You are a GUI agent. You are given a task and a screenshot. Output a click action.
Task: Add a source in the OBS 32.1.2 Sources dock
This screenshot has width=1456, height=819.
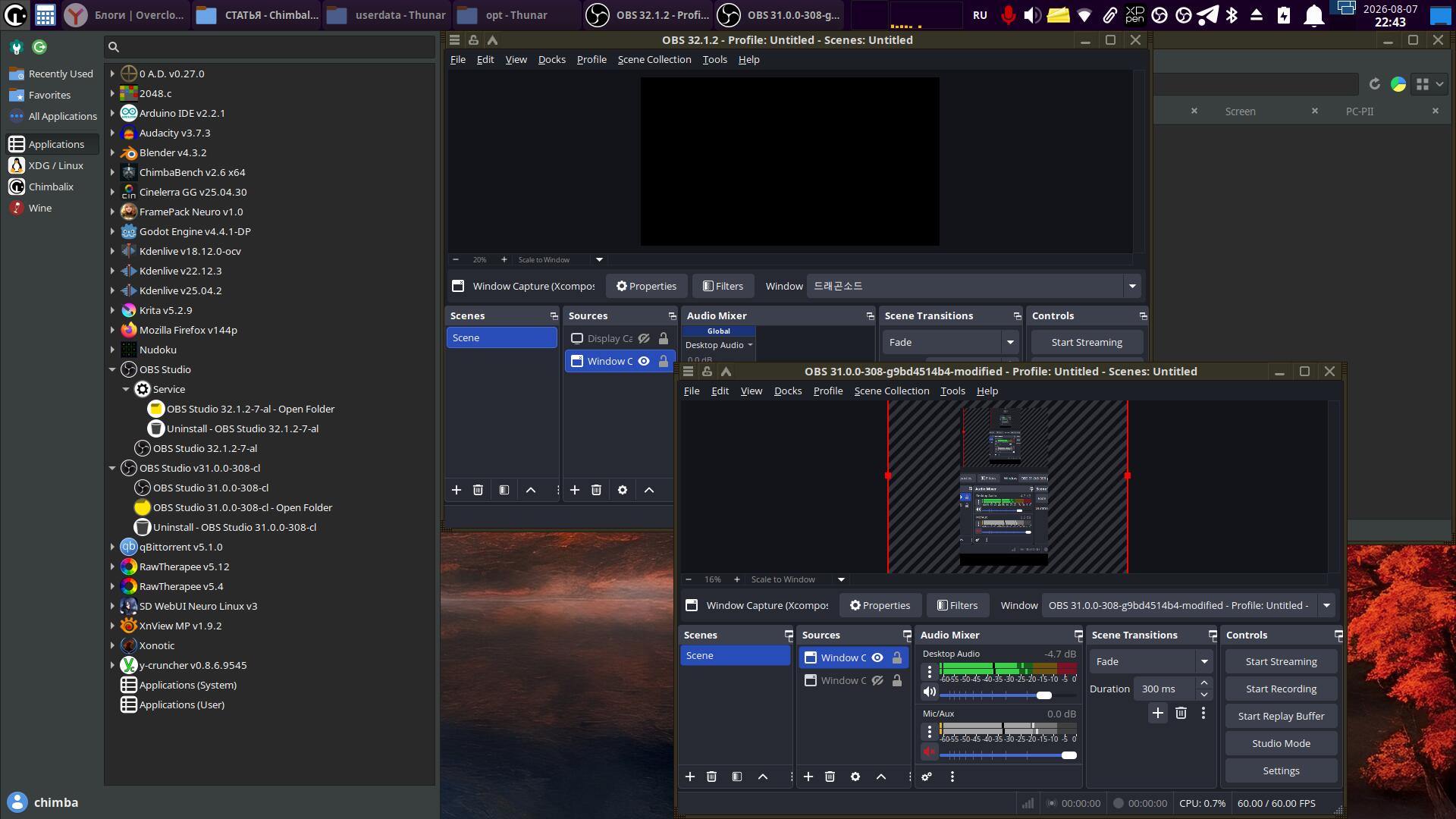click(575, 490)
